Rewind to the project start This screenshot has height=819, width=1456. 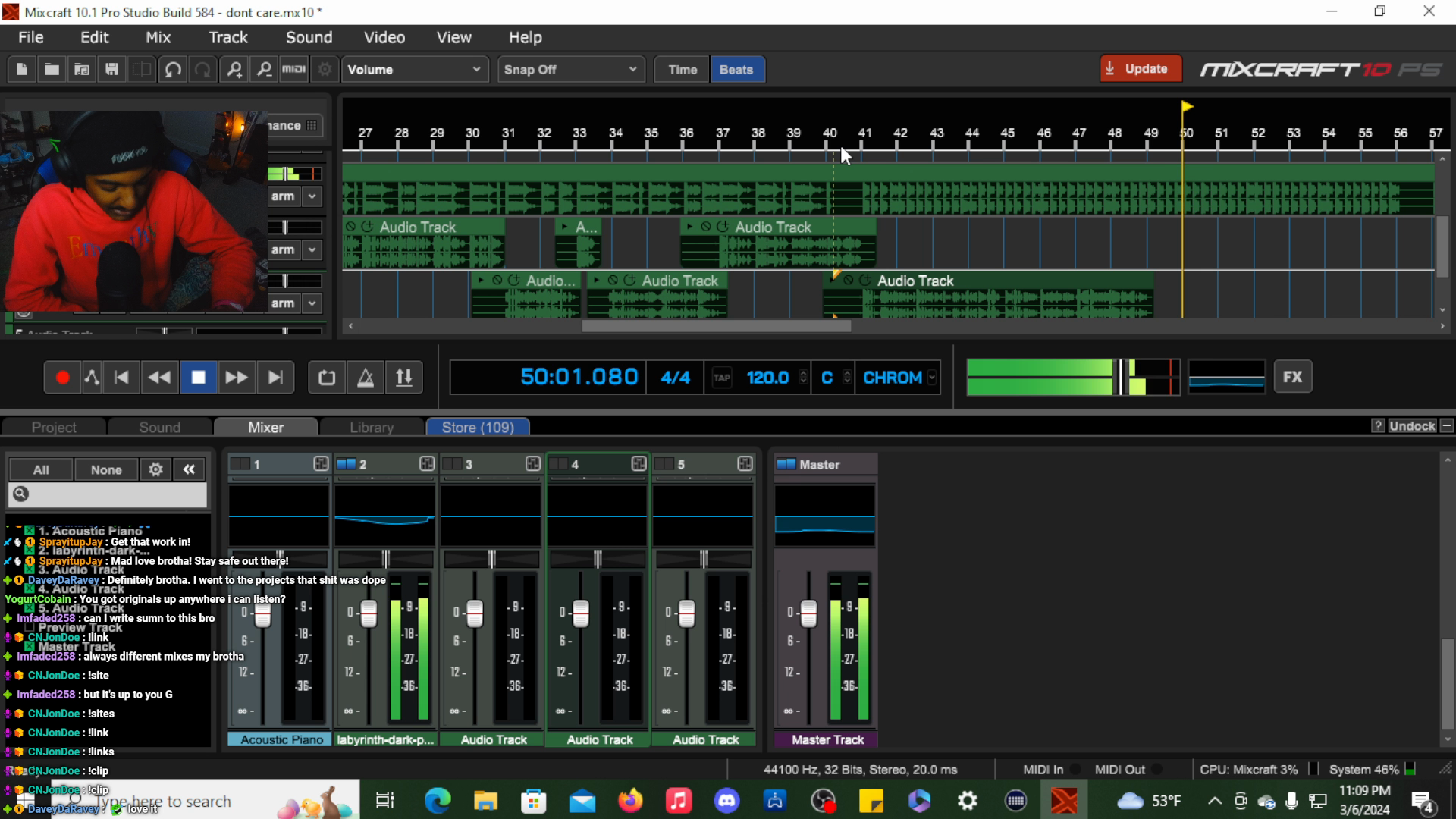point(121,378)
